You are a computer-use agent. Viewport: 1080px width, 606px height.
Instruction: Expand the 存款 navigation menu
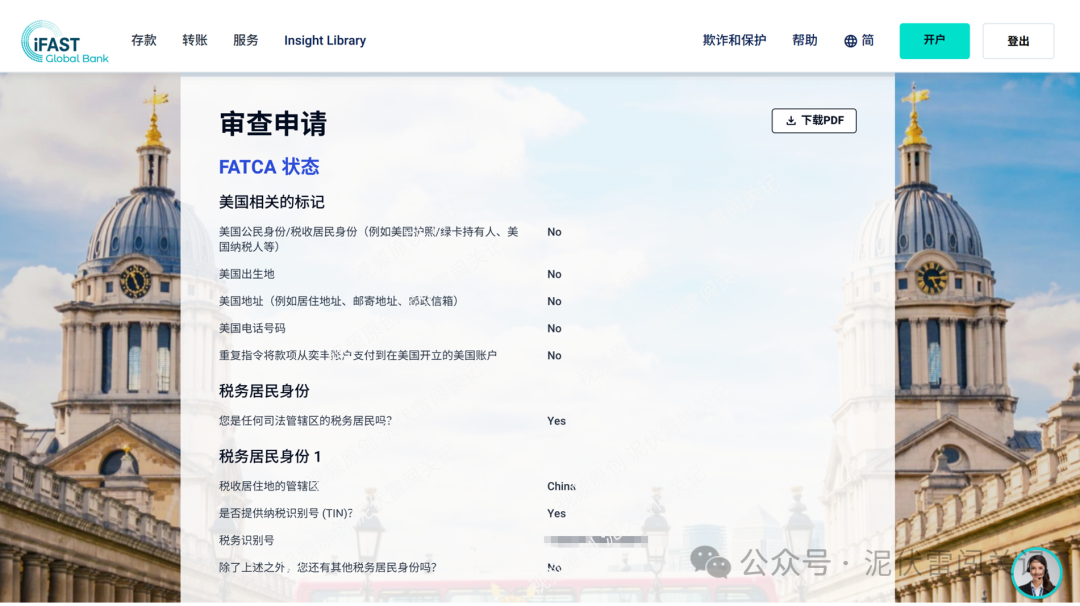coord(144,40)
